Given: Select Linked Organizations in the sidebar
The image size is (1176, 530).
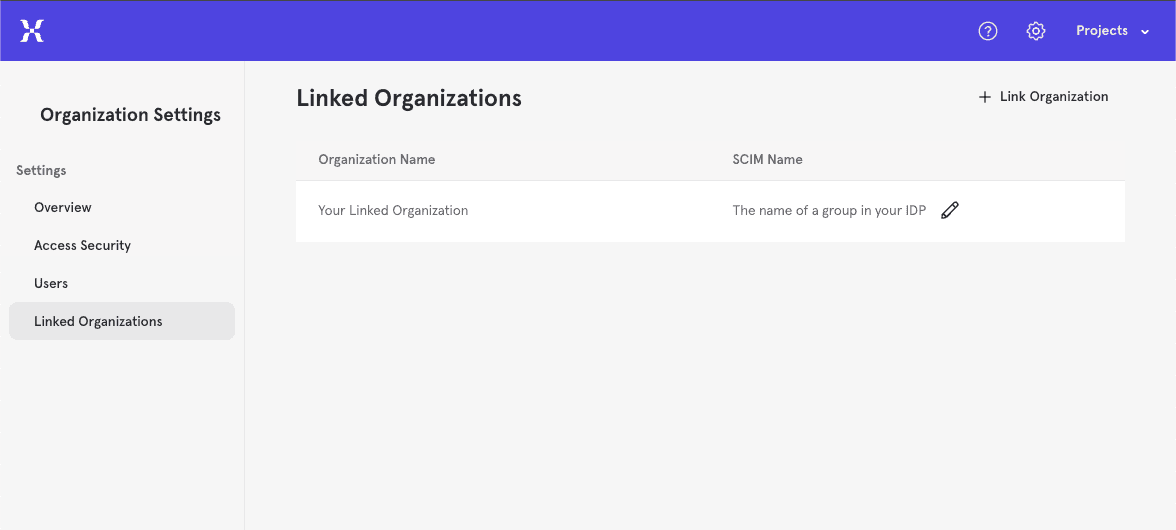Looking at the screenshot, I should (x=98, y=322).
